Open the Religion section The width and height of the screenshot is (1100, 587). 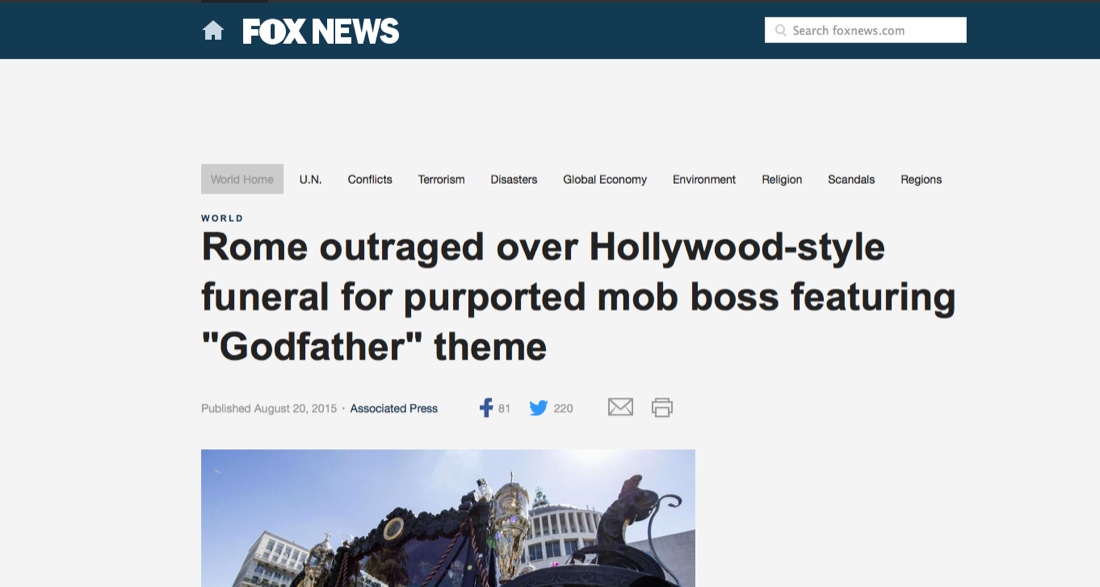click(x=782, y=180)
